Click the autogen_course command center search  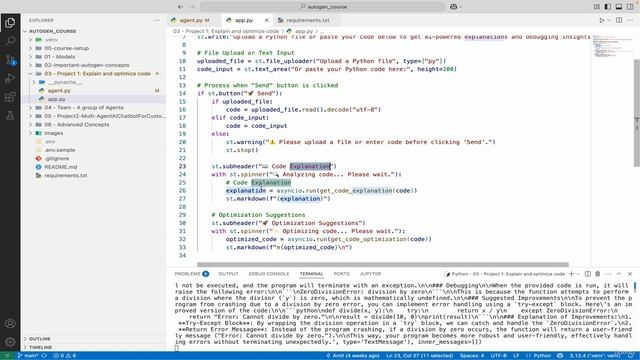[x=322, y=7]
